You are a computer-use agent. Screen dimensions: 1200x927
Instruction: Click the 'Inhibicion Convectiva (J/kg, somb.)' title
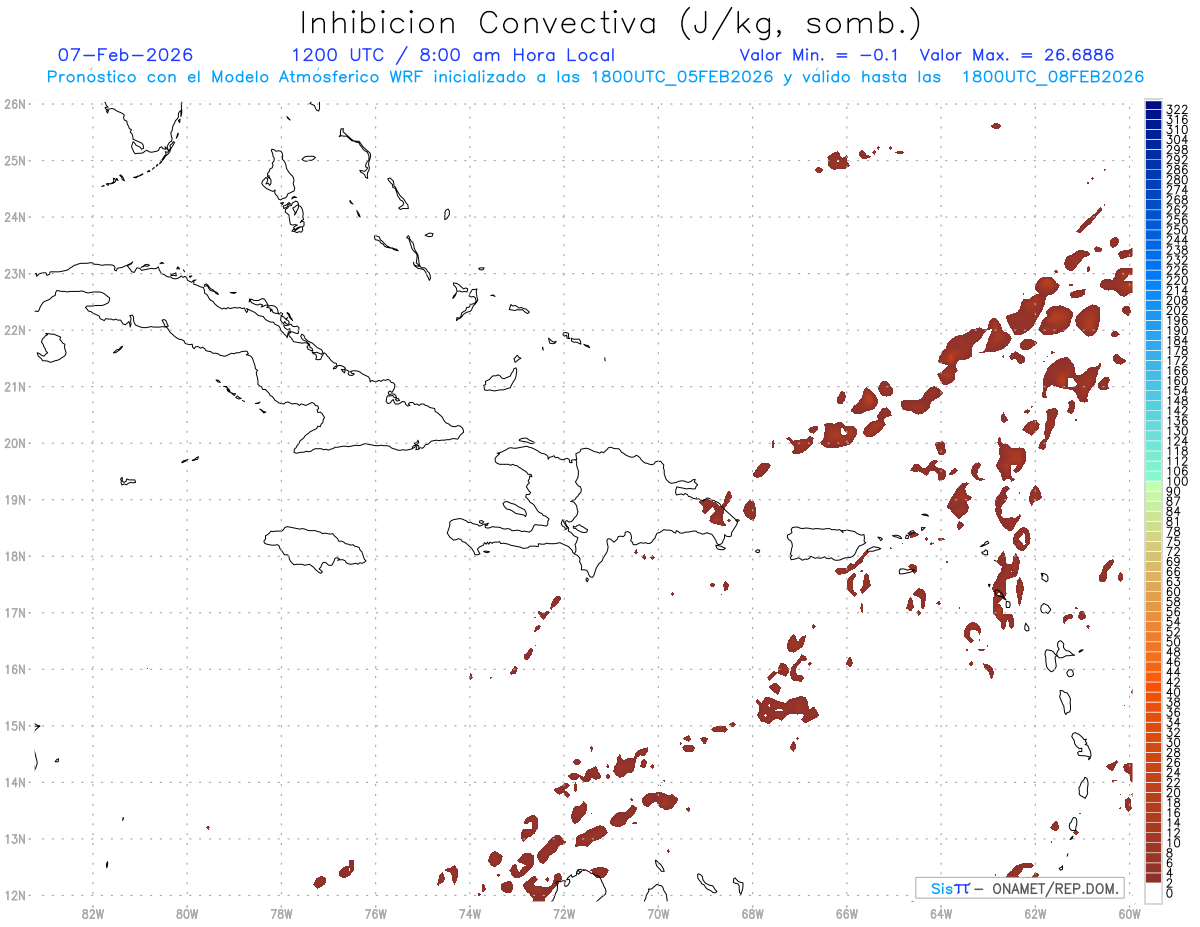click(610, 23)
